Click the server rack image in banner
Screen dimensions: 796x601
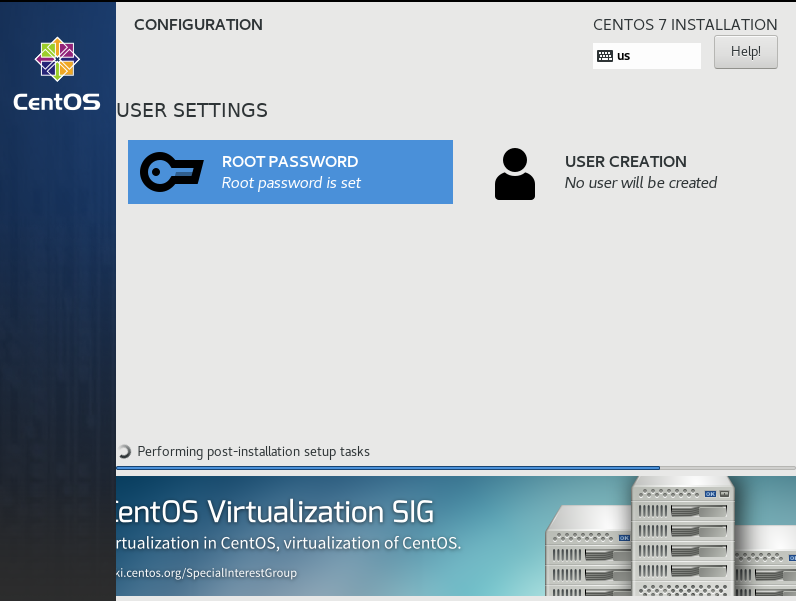pyautogui.click(x=670, y=540)
